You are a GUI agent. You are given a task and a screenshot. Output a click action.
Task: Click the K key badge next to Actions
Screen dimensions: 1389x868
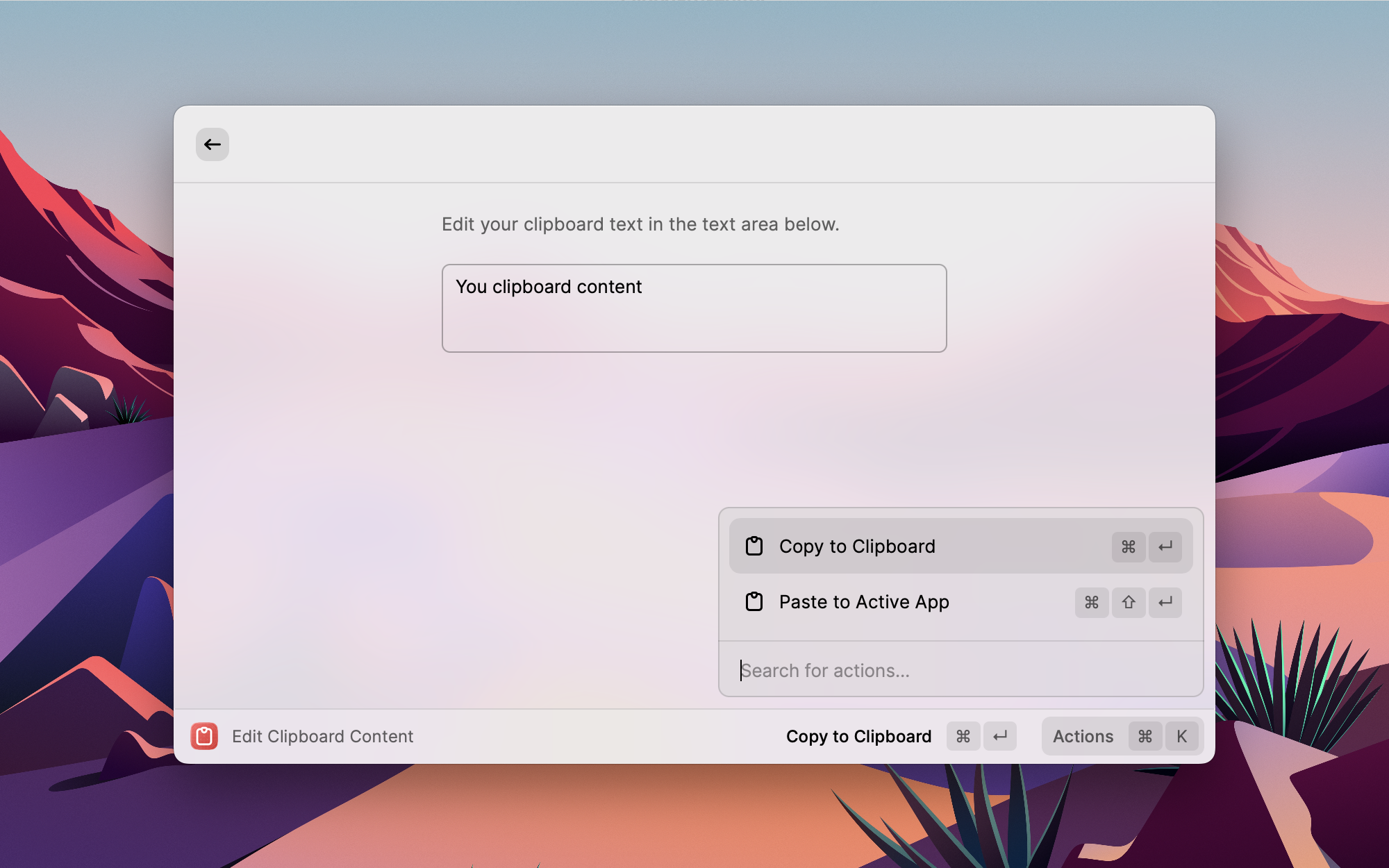tap(1182, 736)
